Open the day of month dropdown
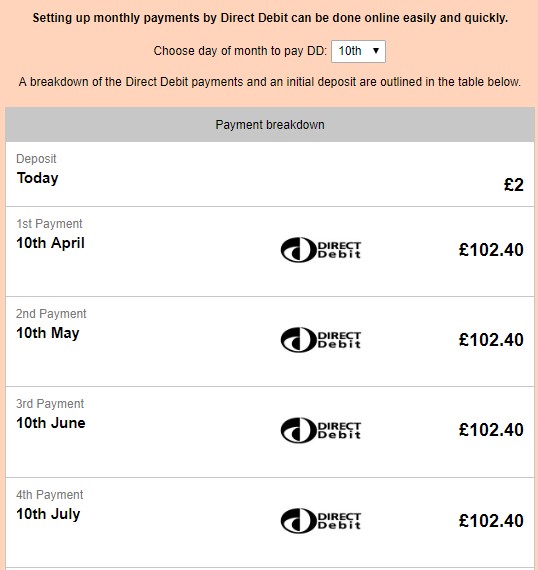 [x=358, y=51]
